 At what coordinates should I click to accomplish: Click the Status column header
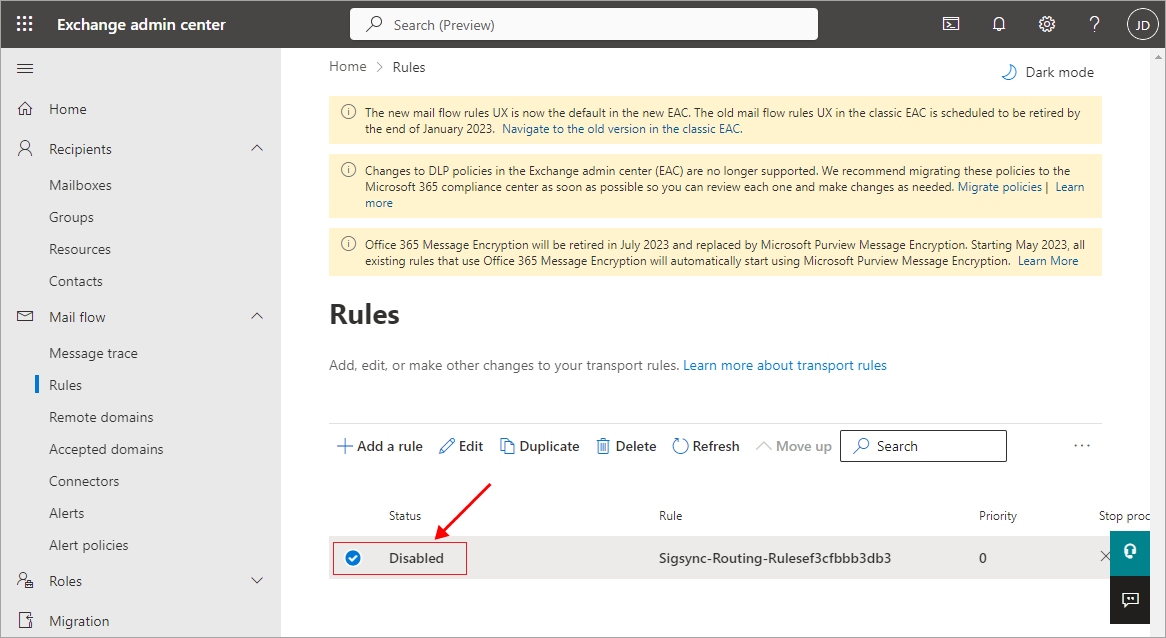tap(405, 516)
